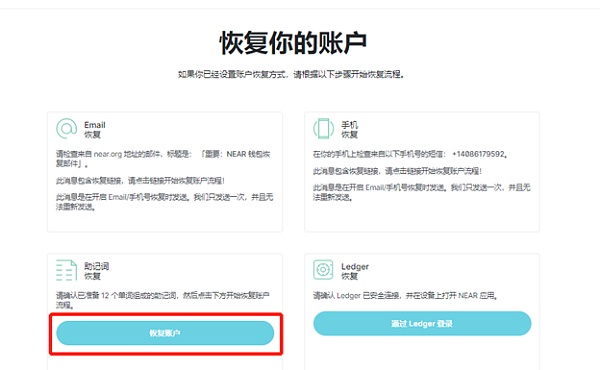
Task: Click the phone card one-time send notice
Action: pyautogui.click(x=422, y=192)
